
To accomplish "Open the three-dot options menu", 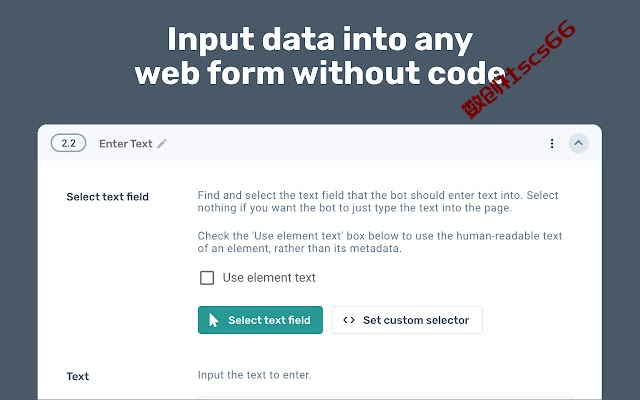I will click(552, 144).
